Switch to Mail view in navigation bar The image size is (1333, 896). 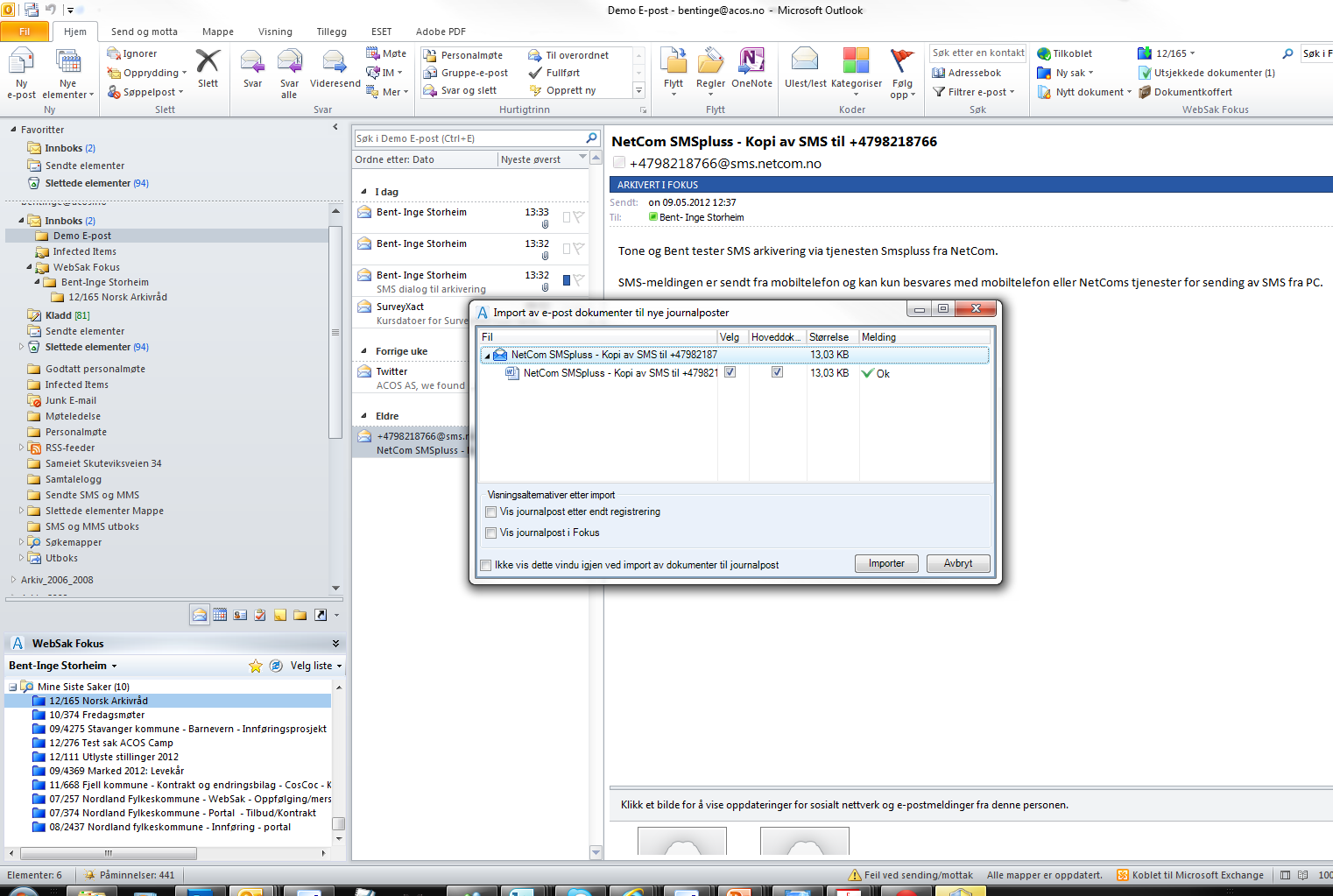click(x=200, y=615)
